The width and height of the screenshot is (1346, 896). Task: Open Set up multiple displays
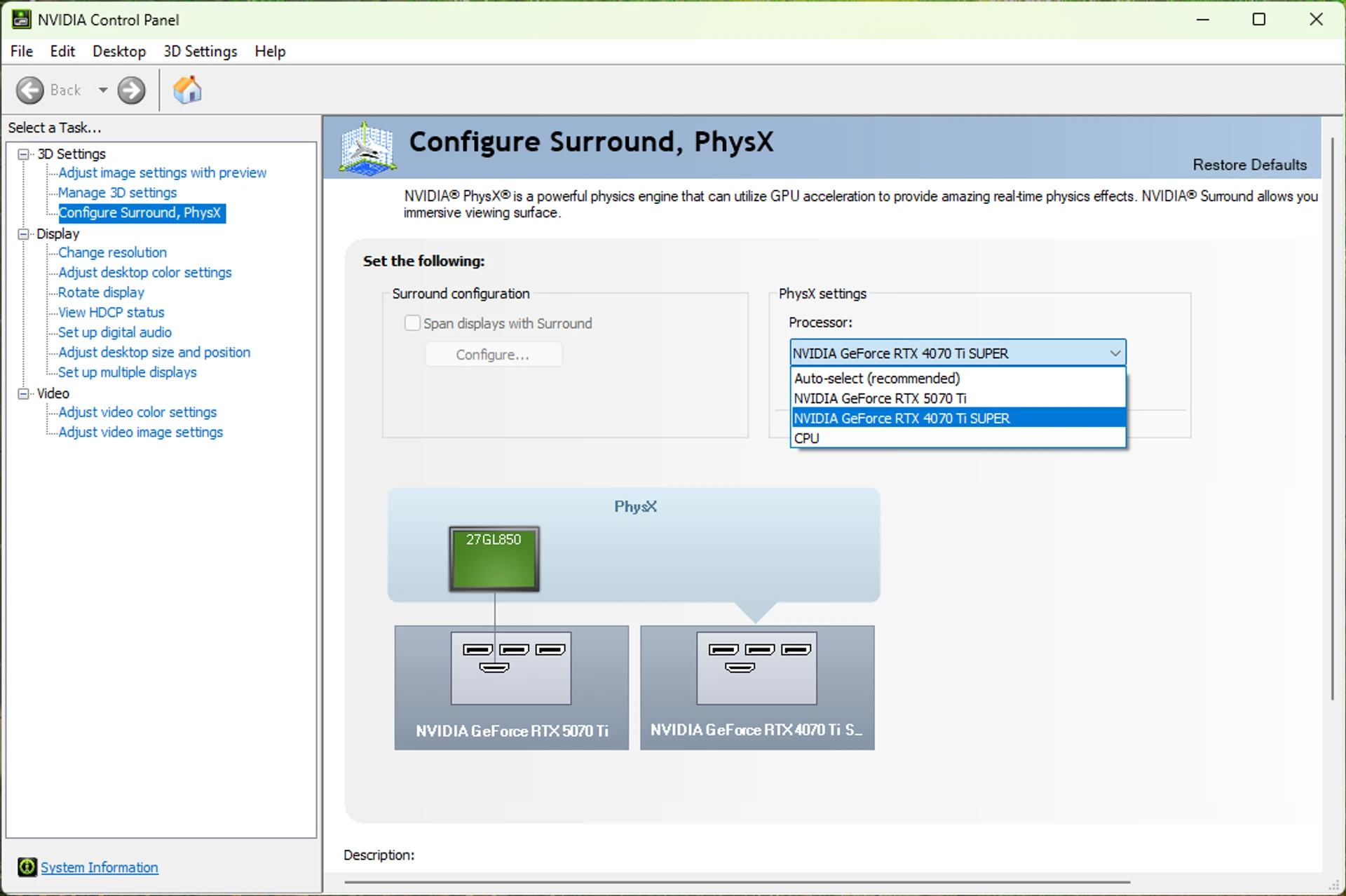pos(128,372)
